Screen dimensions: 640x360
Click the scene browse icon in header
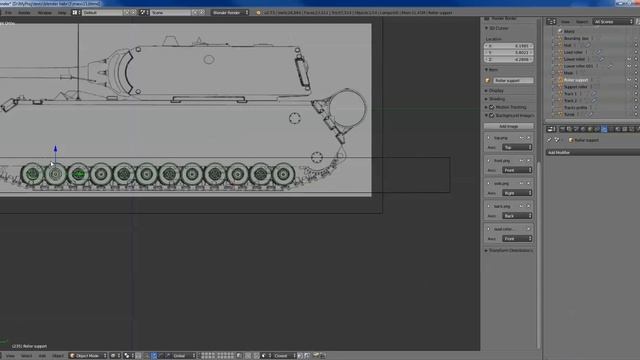[144, 13]
